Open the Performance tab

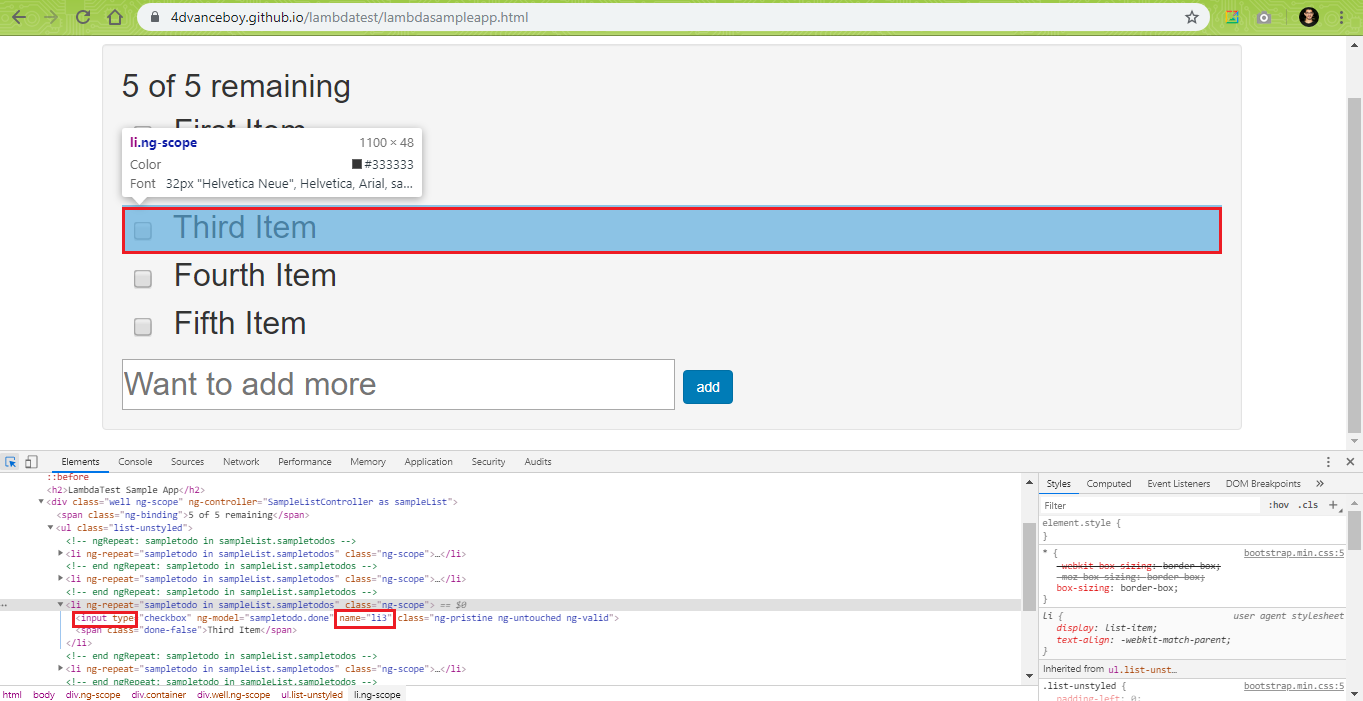(x=305, y=462)
